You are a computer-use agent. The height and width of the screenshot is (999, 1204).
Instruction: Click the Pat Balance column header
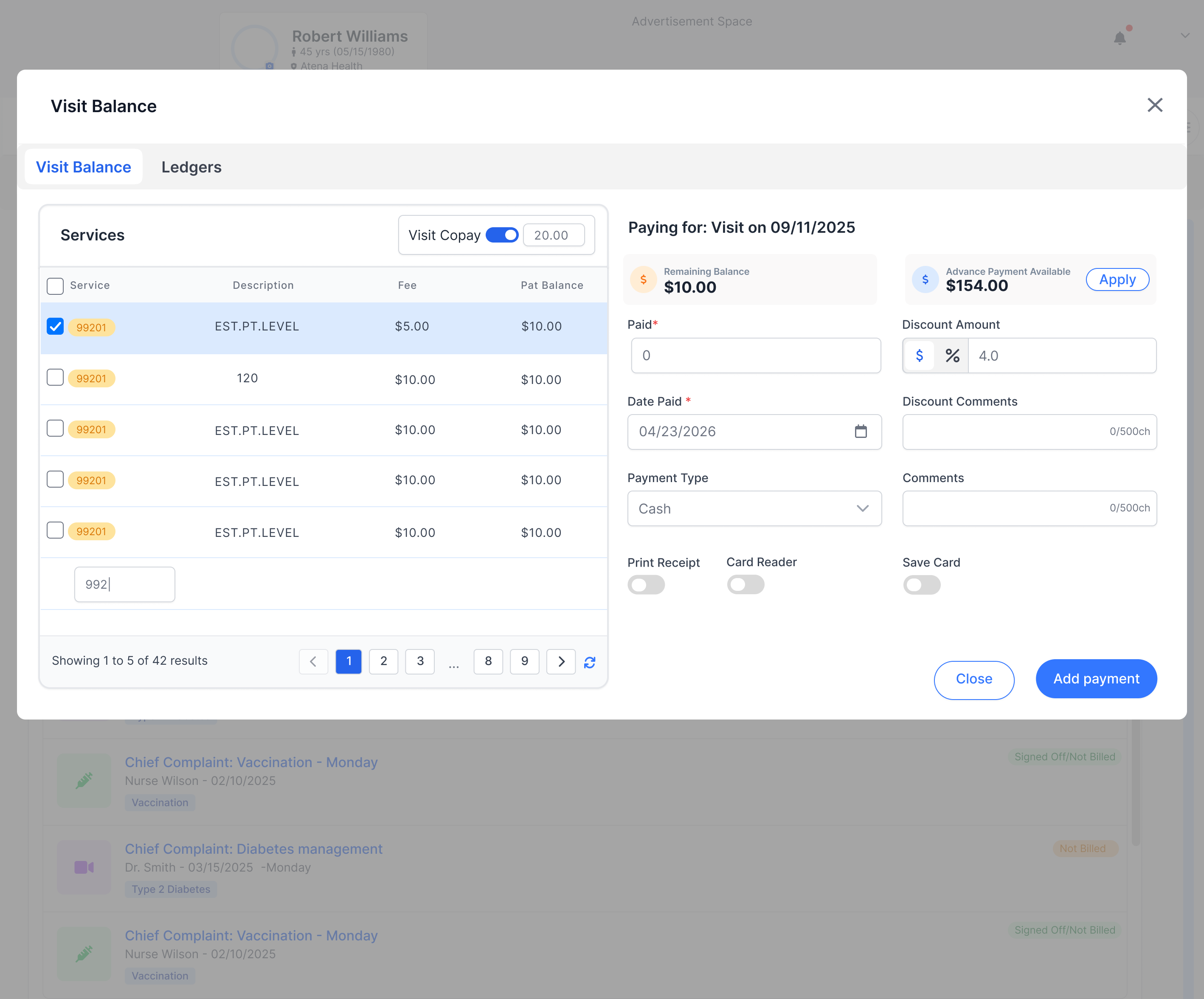551,285
